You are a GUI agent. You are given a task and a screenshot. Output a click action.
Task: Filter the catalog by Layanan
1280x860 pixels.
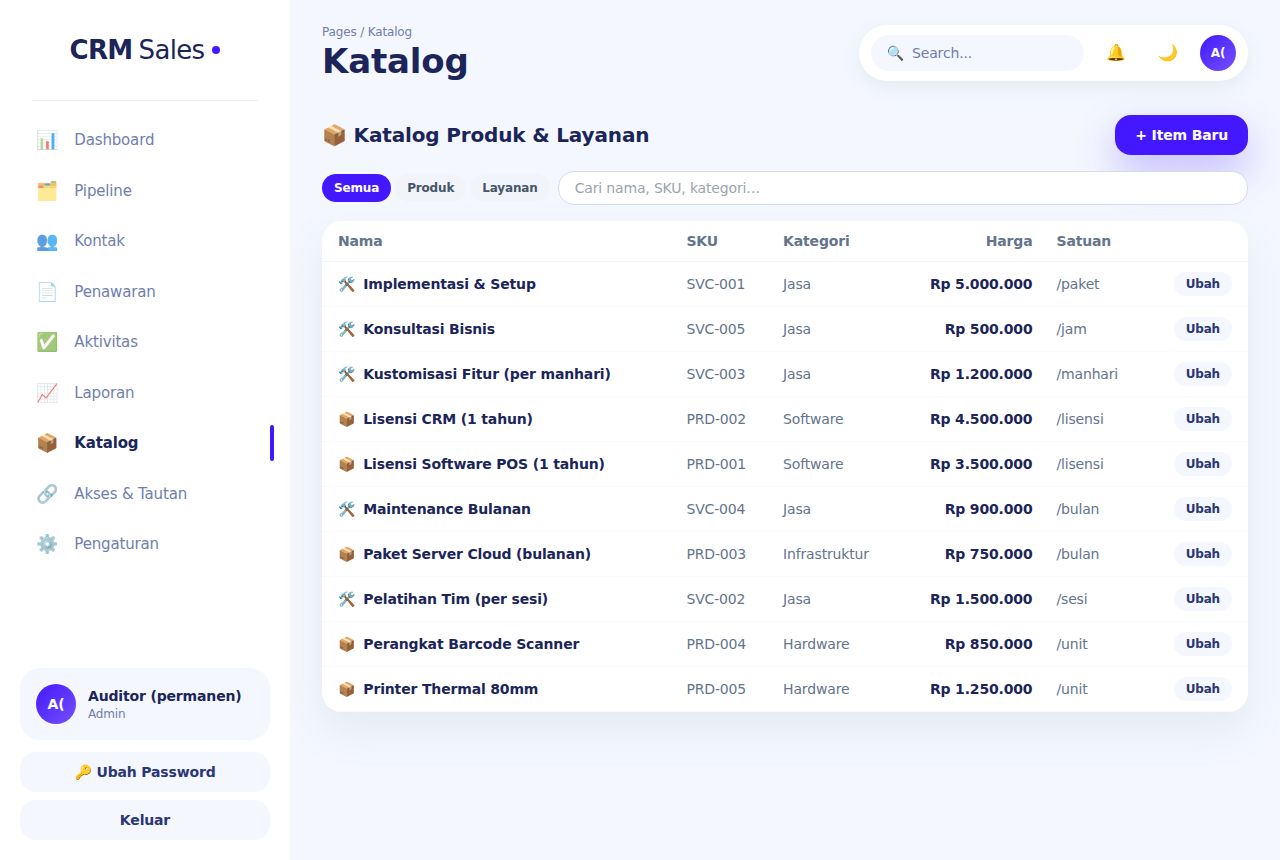pos(510,188)
